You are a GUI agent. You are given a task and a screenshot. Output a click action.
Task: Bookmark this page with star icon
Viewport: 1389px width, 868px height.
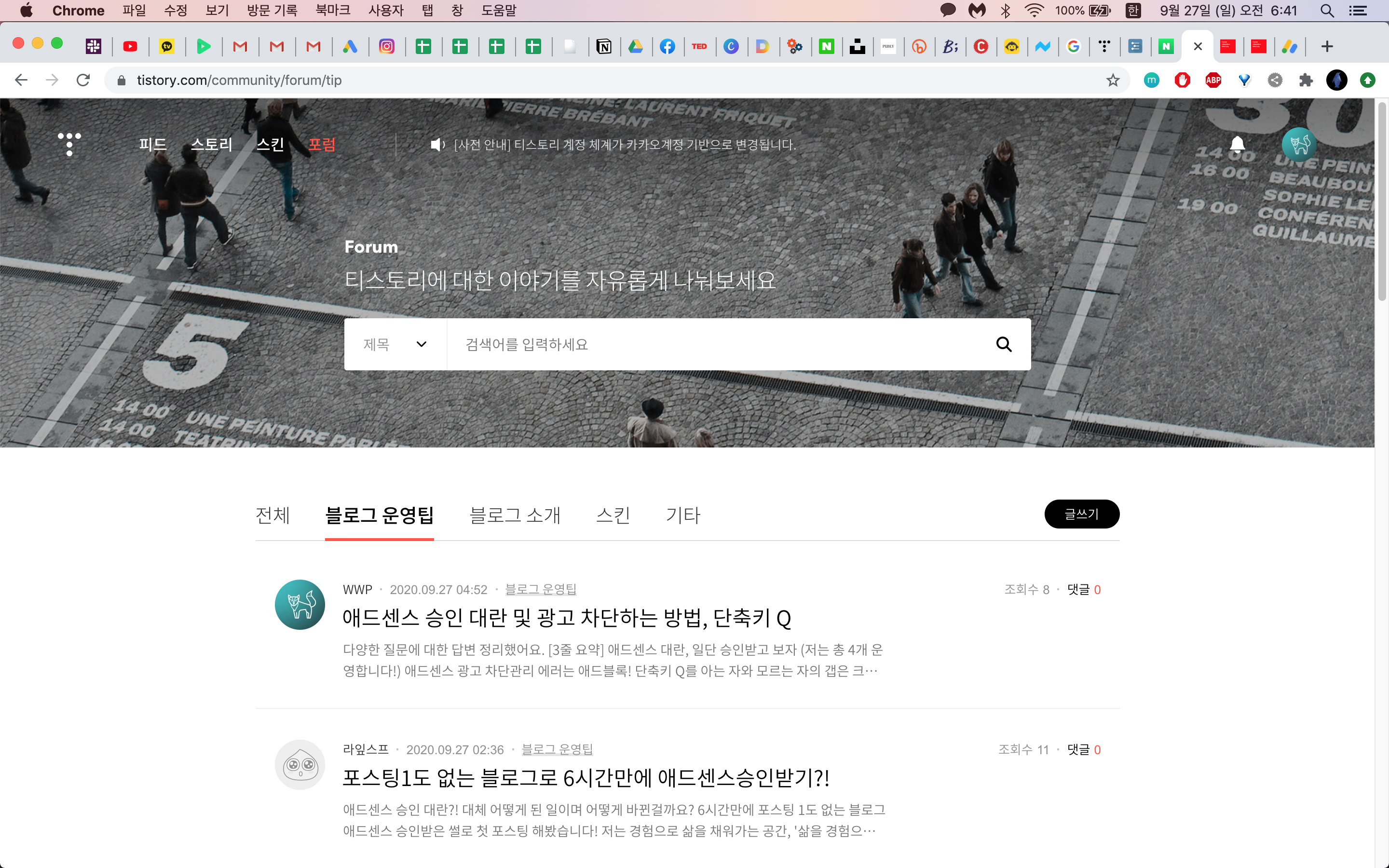tap(1113, 81)
